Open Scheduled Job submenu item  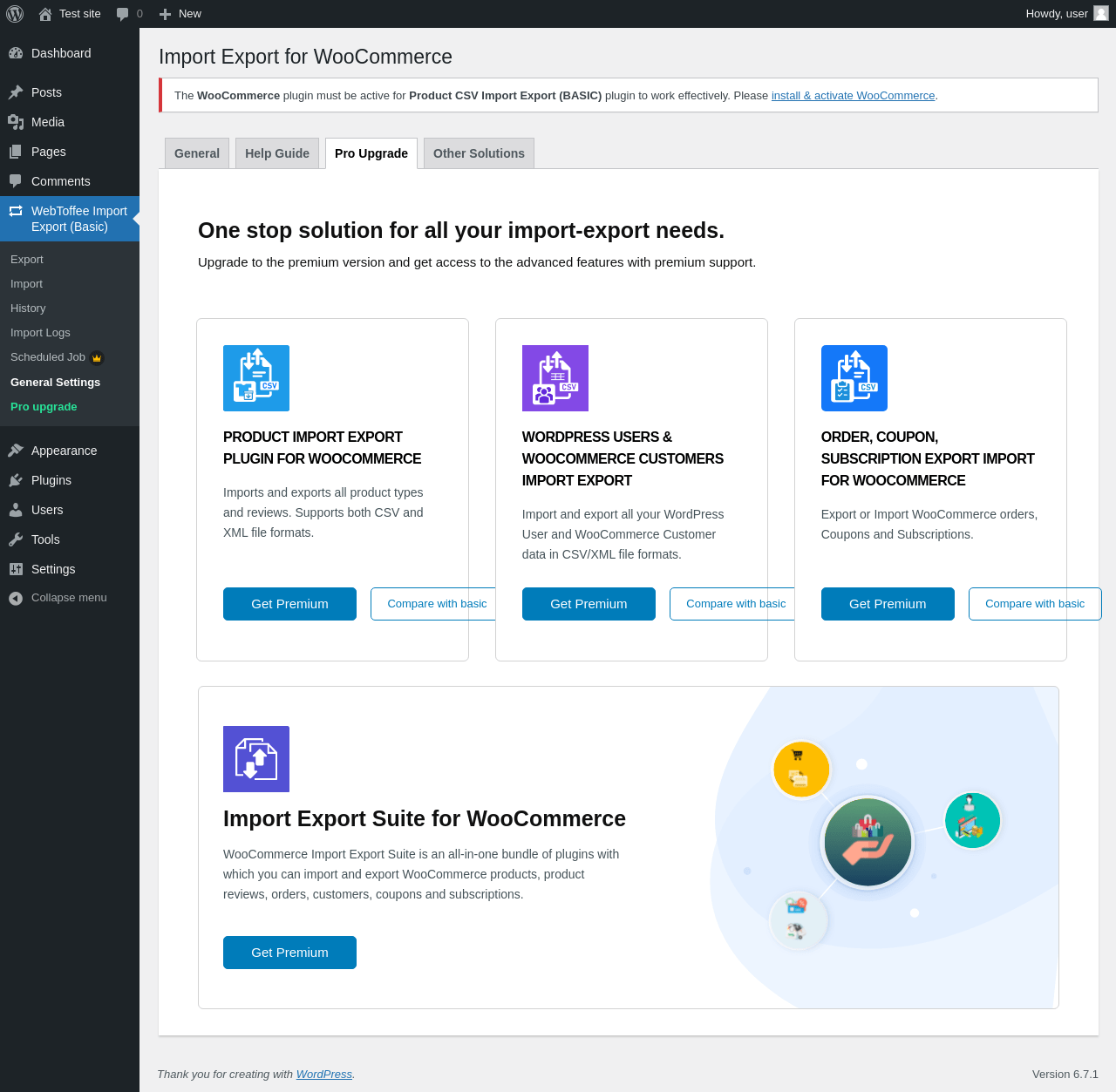tap(70, 357)
